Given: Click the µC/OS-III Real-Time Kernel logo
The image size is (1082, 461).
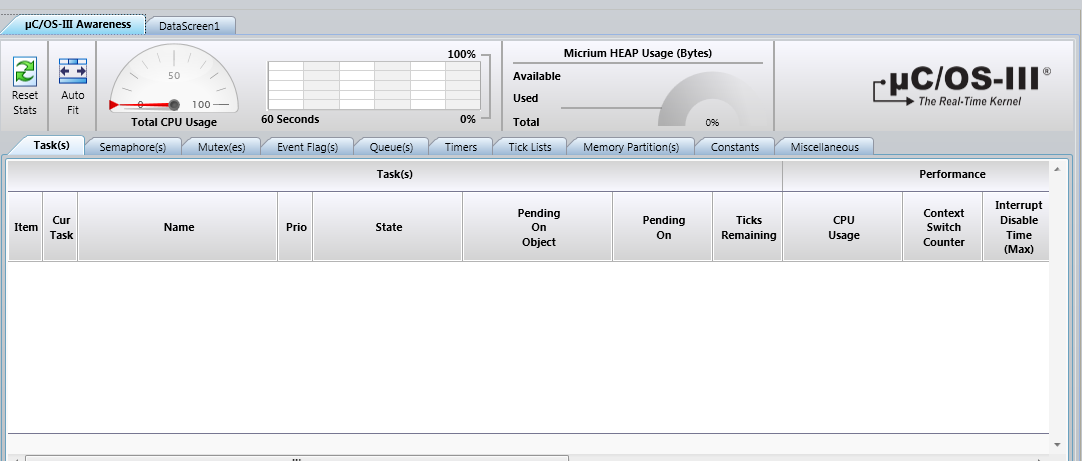Looking at the screenshot, I should (961, 86).
